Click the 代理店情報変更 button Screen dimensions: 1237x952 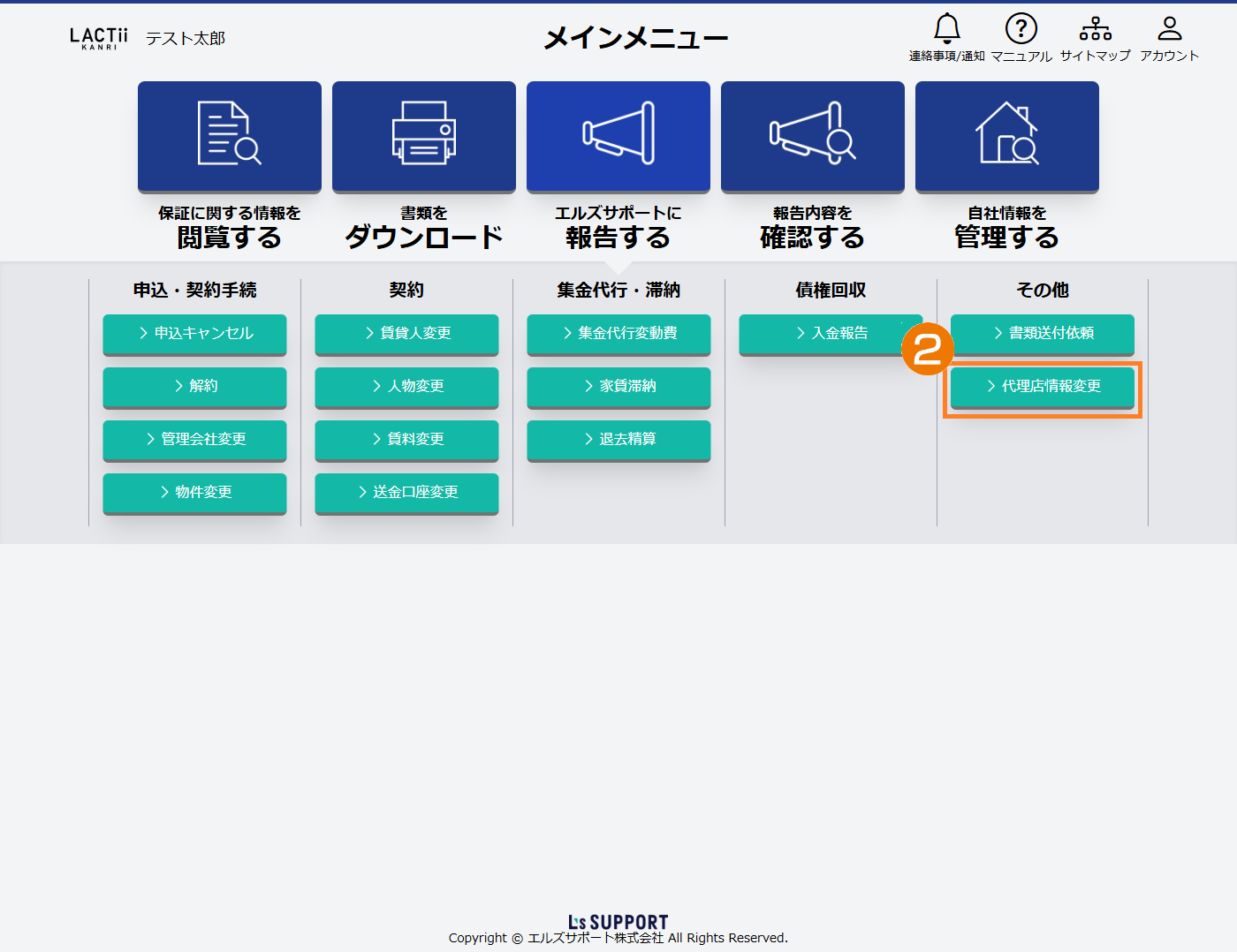(1043, 387)
